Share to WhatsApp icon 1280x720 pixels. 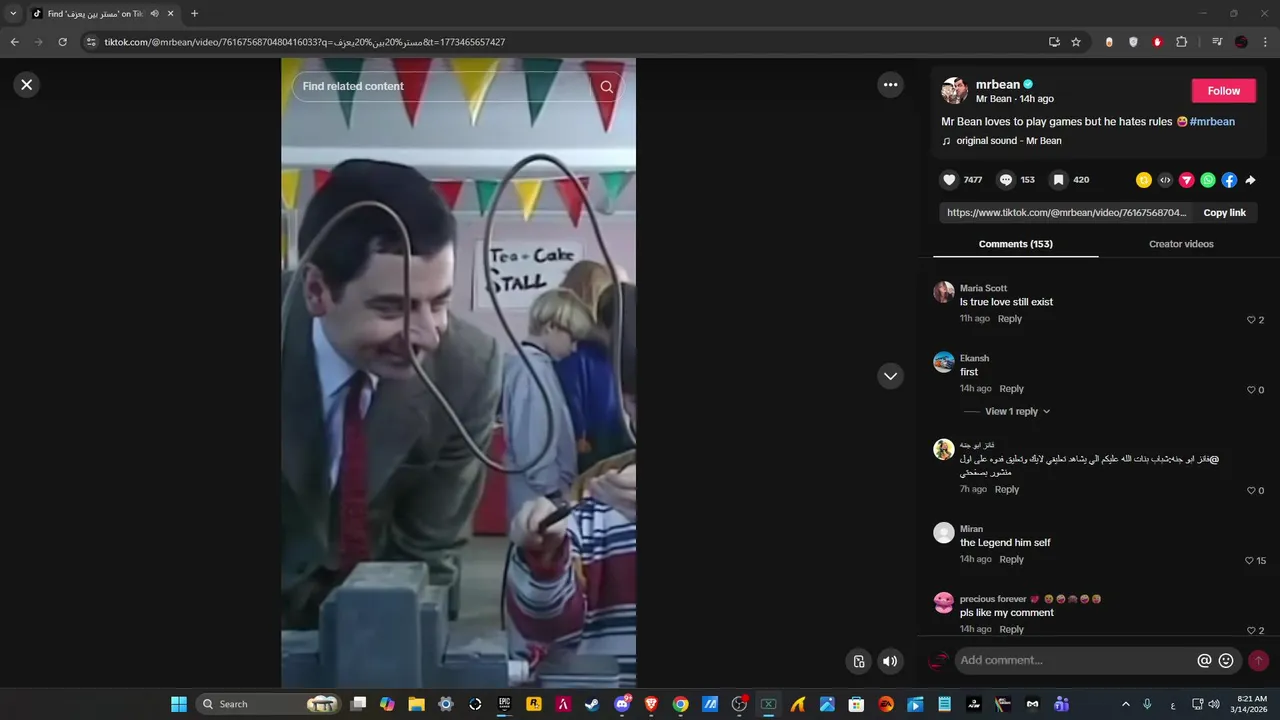point(1208,180)
